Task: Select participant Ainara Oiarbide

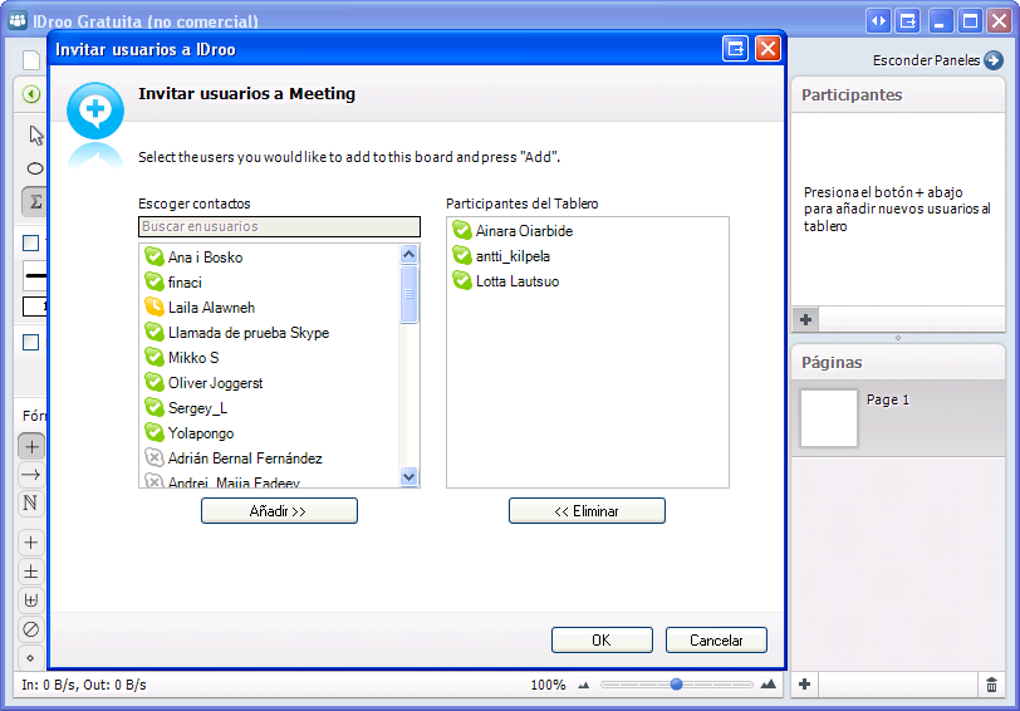Action: click(587, 231)
